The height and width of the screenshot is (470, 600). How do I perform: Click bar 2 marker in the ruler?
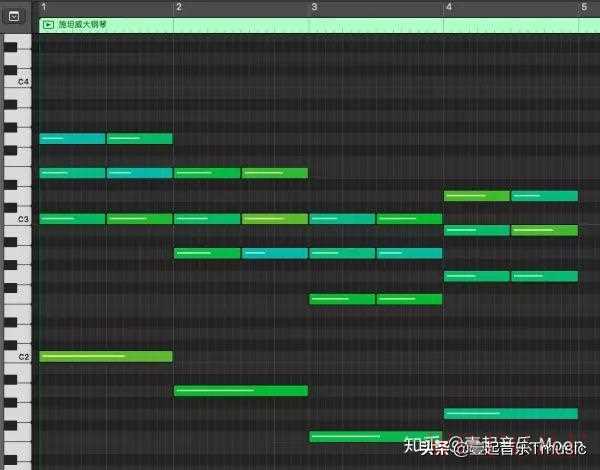click(178, 7)
